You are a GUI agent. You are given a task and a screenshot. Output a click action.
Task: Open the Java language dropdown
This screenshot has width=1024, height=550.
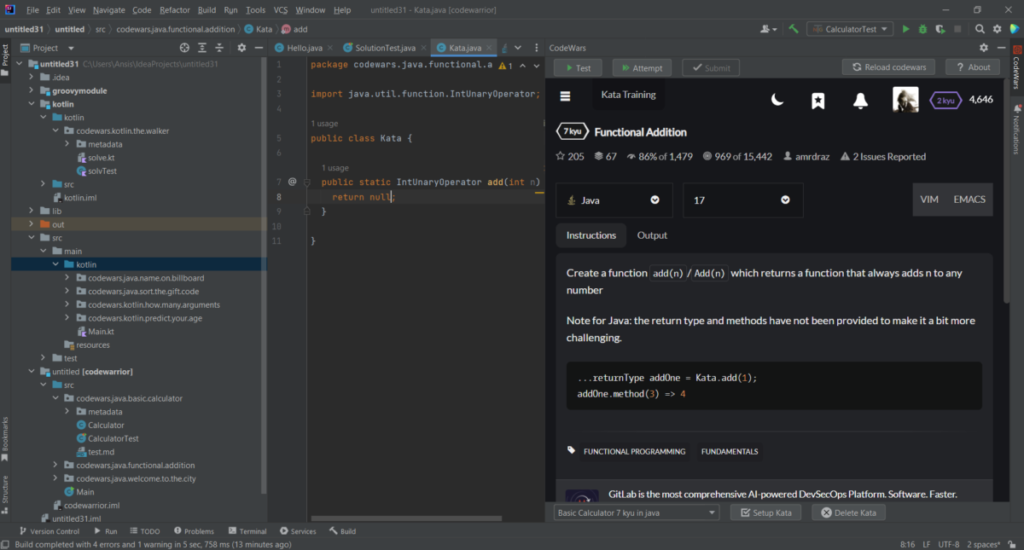tap(613, 200)
